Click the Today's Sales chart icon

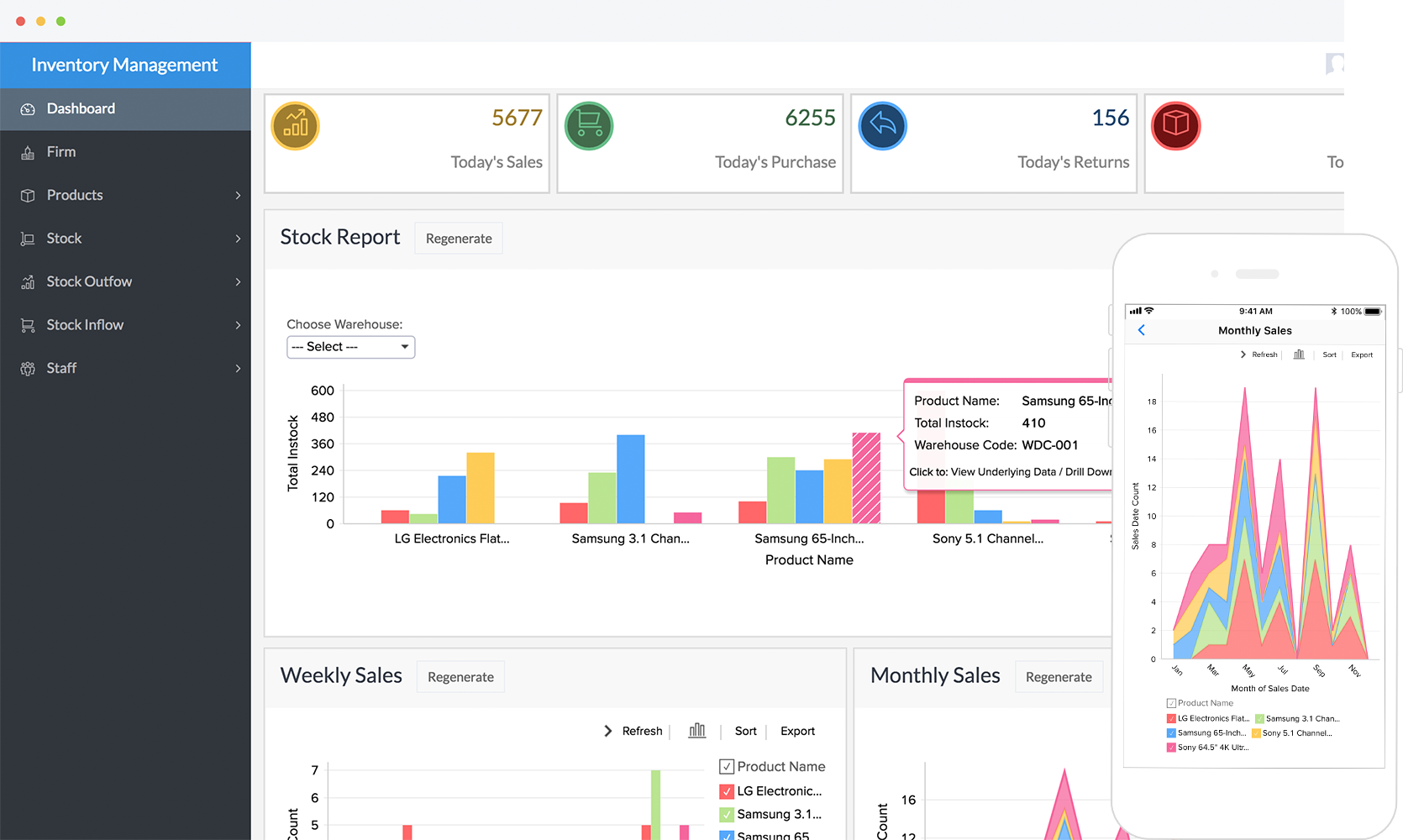(x=295, y=126)
